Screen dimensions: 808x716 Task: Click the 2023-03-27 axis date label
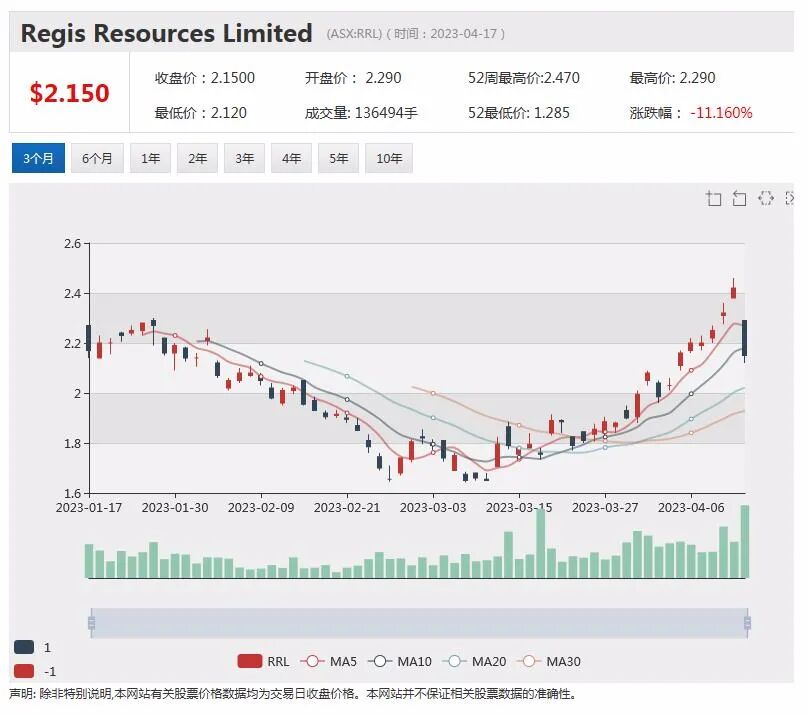click(x=605, y=508)
